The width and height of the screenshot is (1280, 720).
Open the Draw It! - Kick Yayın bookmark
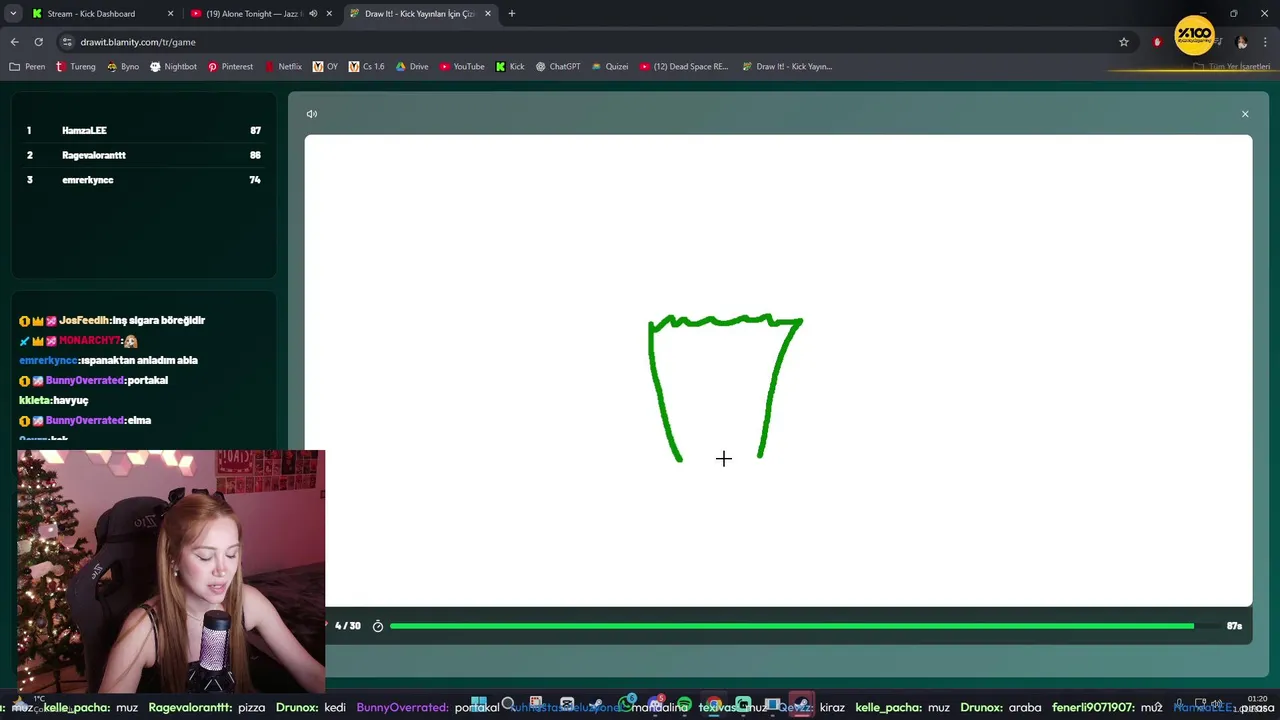tap(787, 67)
